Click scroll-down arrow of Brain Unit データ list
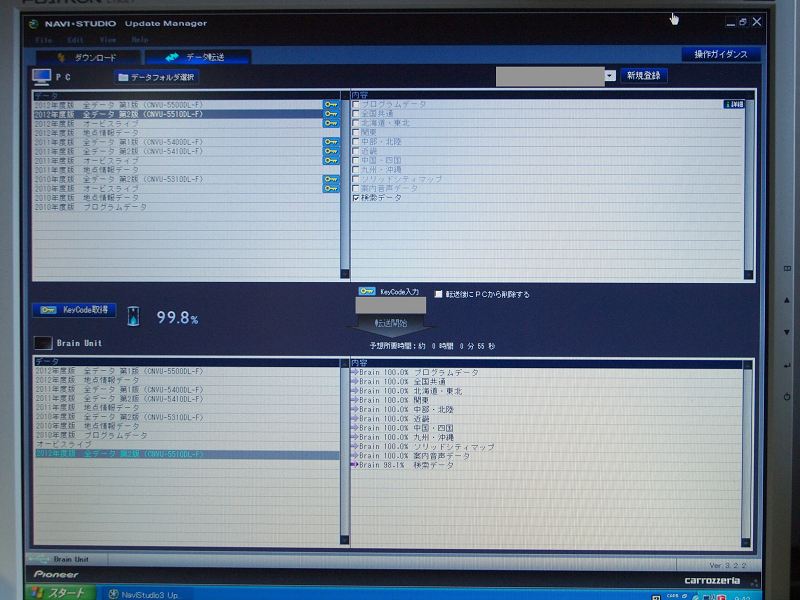Screen dimensions: 800x600 [x=345, y=539]
